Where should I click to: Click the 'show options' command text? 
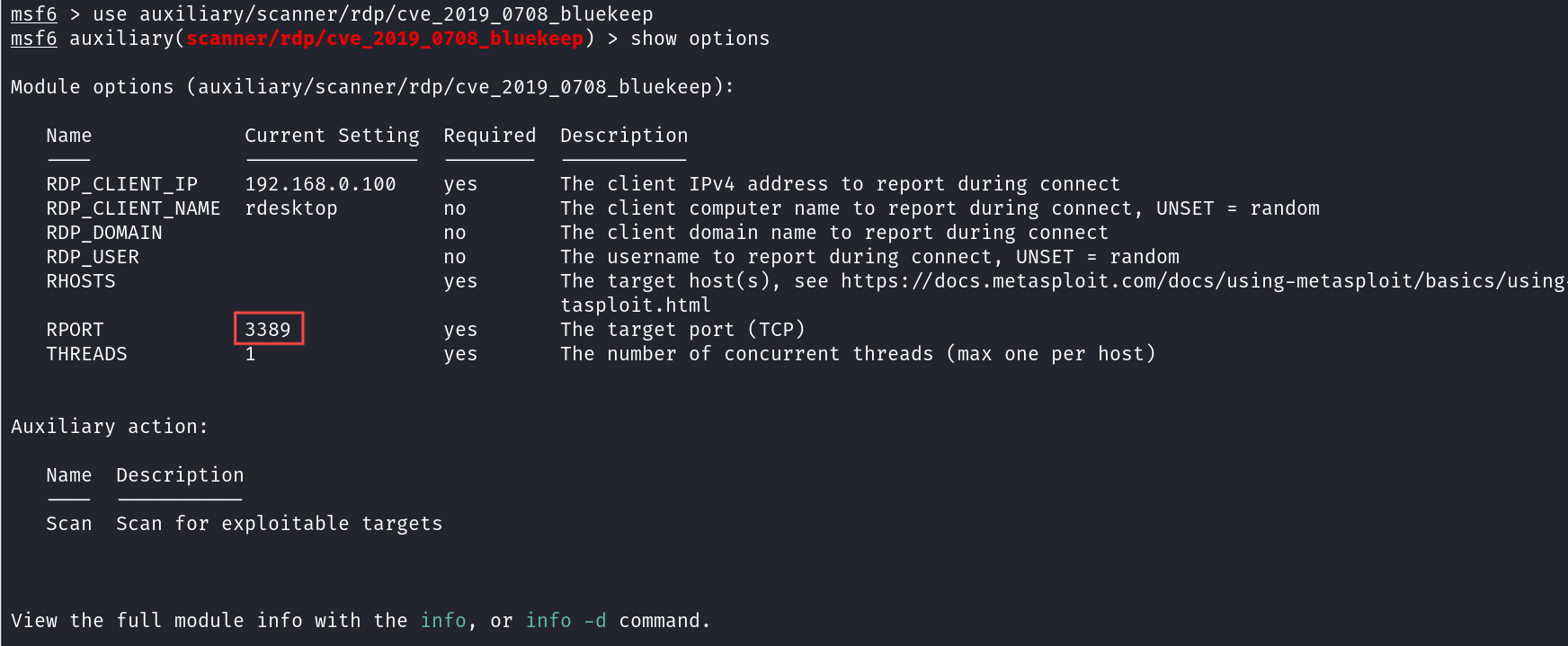point(699,39)
